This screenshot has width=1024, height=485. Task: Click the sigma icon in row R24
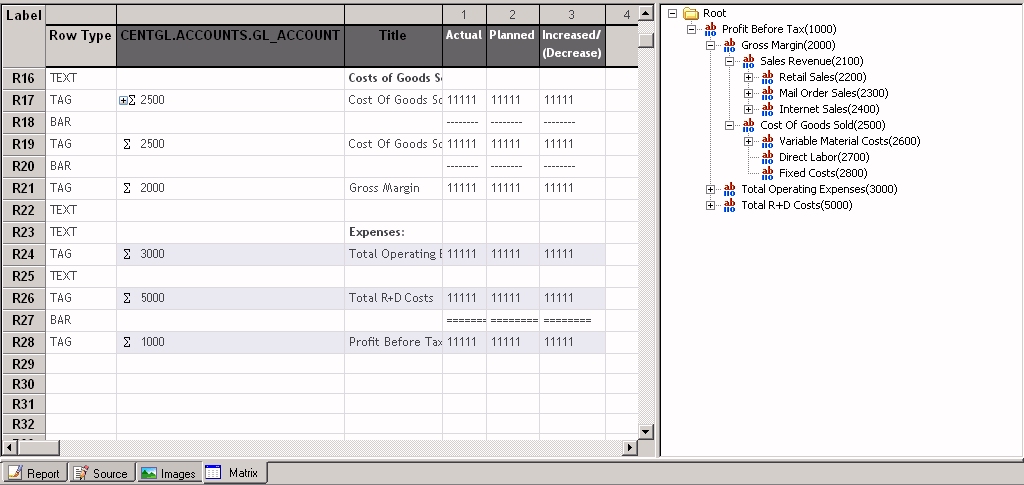pyautogui.click(x=127, y=254)
